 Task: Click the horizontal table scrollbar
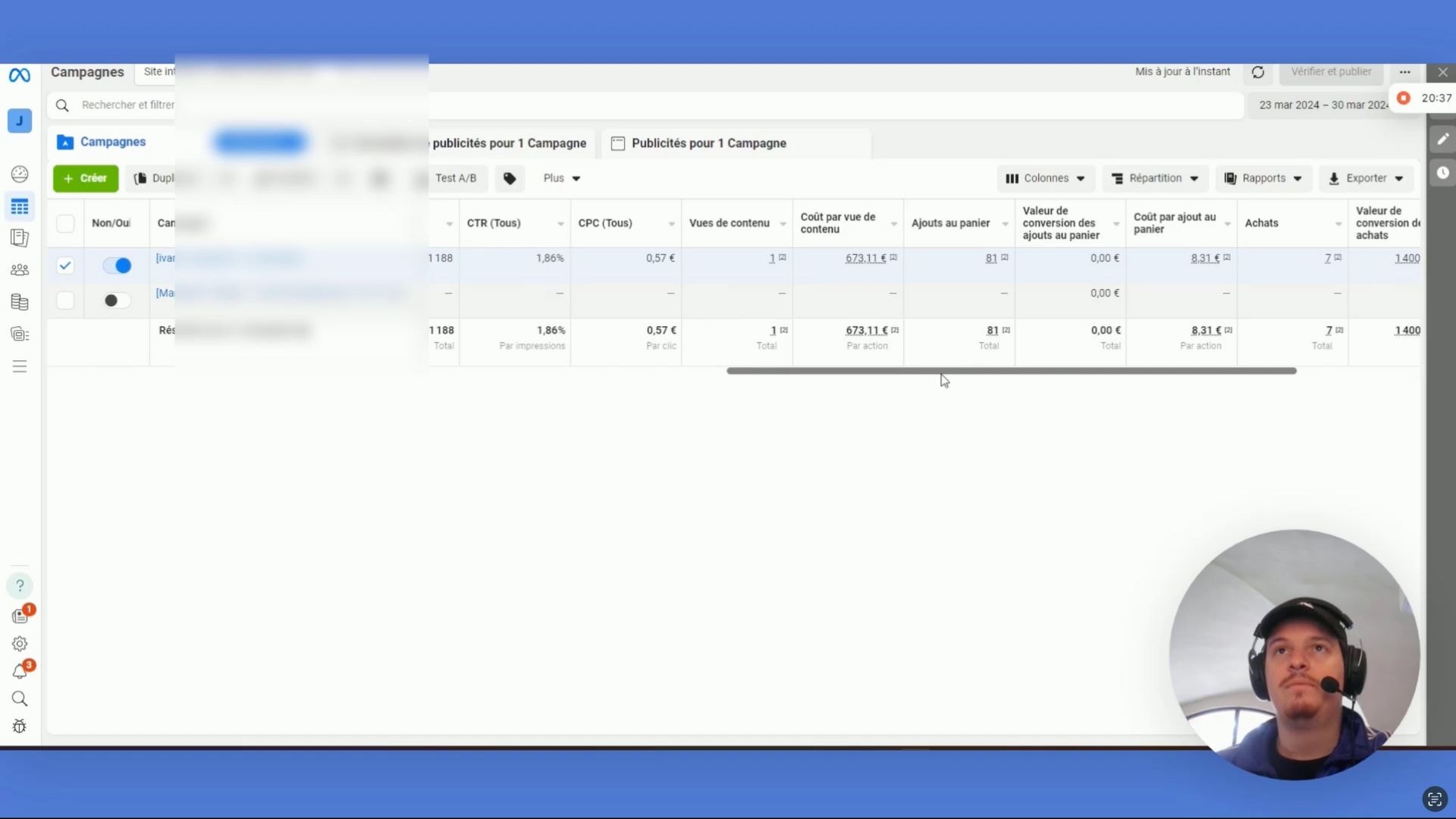(x=1012, y=371)
